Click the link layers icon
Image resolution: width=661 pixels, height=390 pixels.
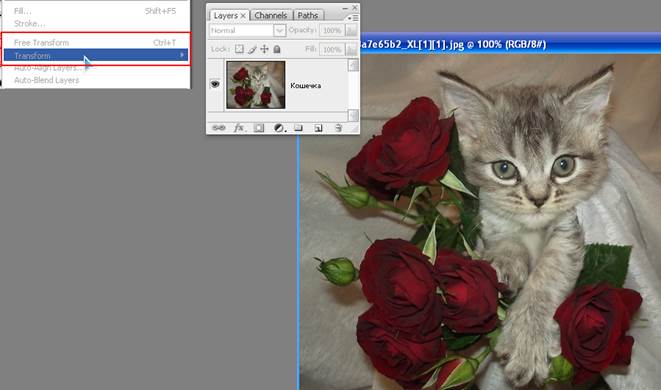tap(218, 128)
